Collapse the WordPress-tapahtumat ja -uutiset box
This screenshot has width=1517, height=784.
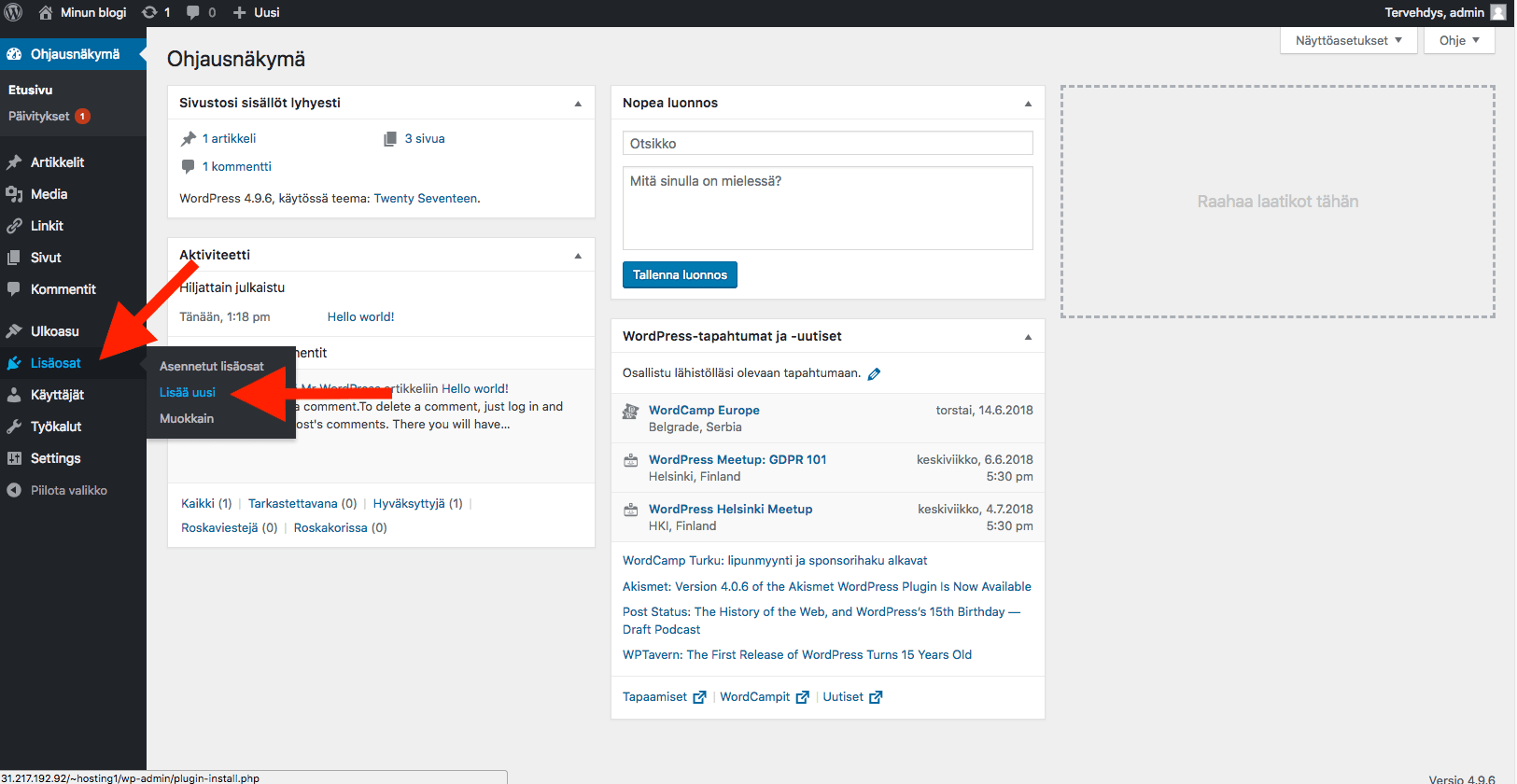tap(1028, 337)
